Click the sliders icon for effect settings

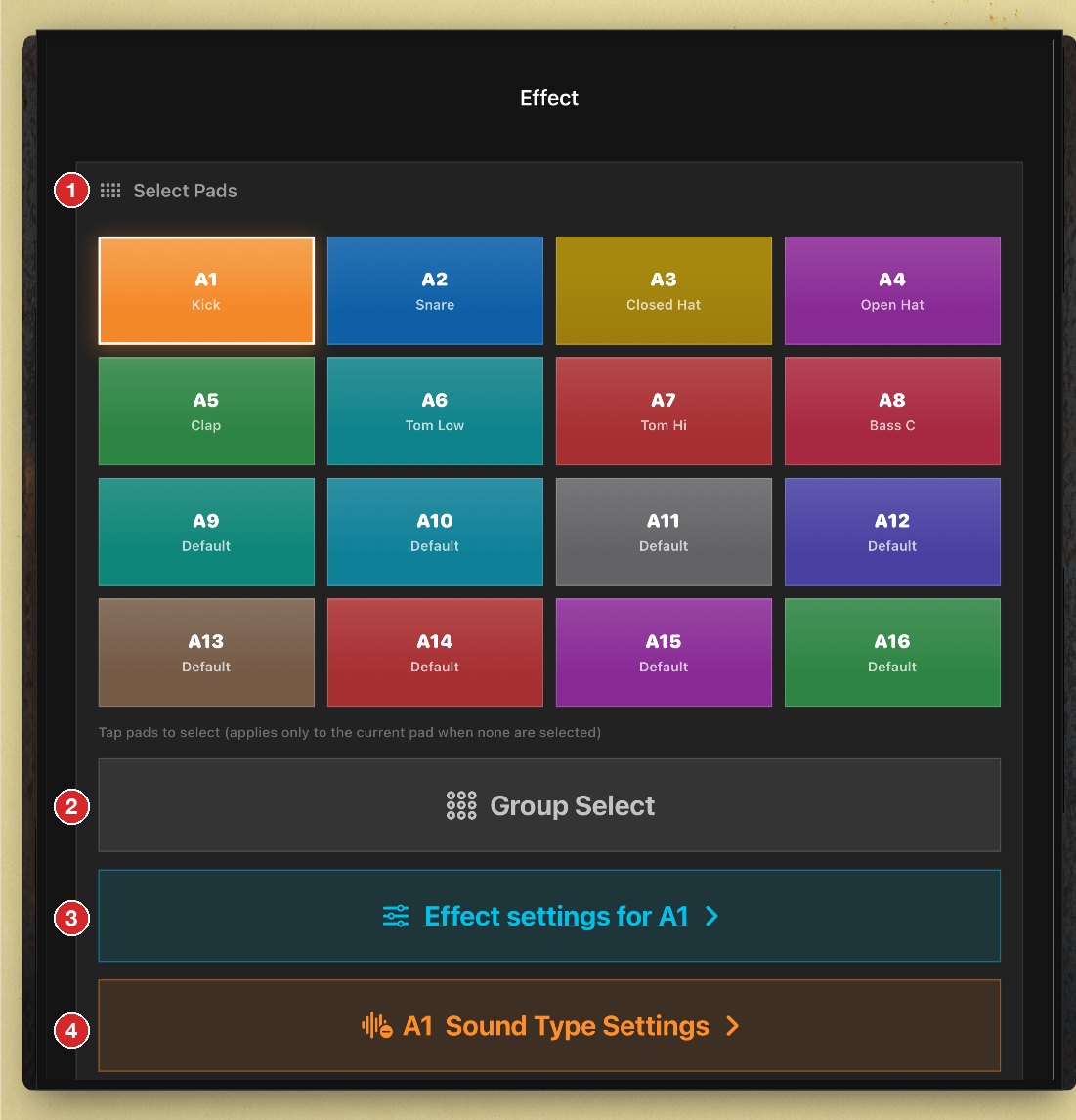pos(396,916)
